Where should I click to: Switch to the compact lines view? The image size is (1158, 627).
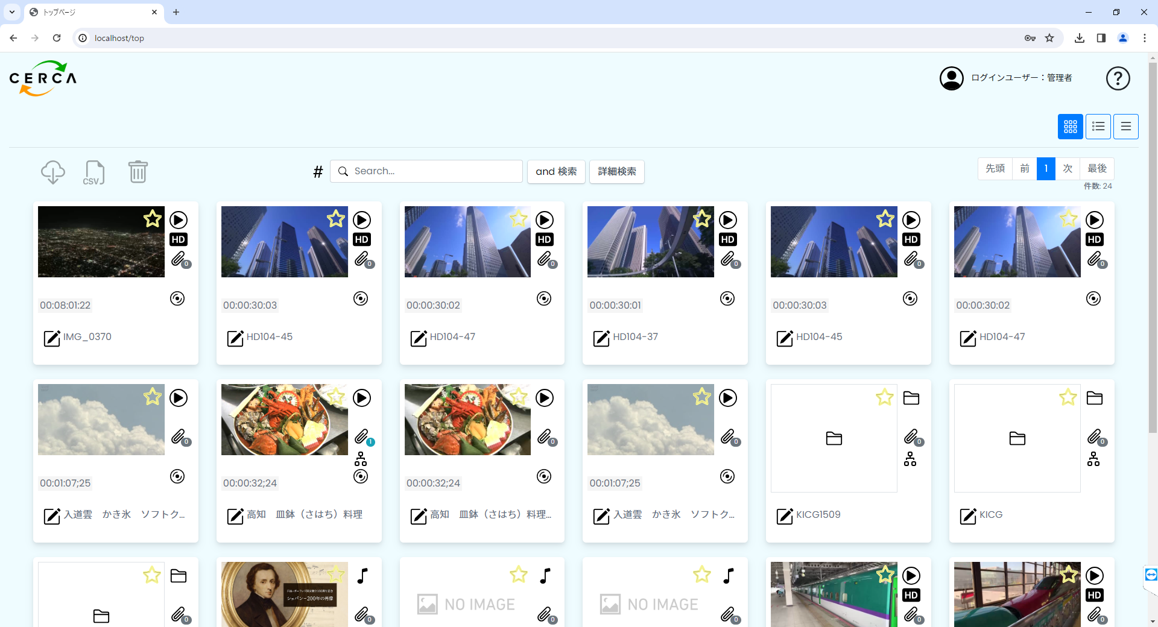(1126, 127)
